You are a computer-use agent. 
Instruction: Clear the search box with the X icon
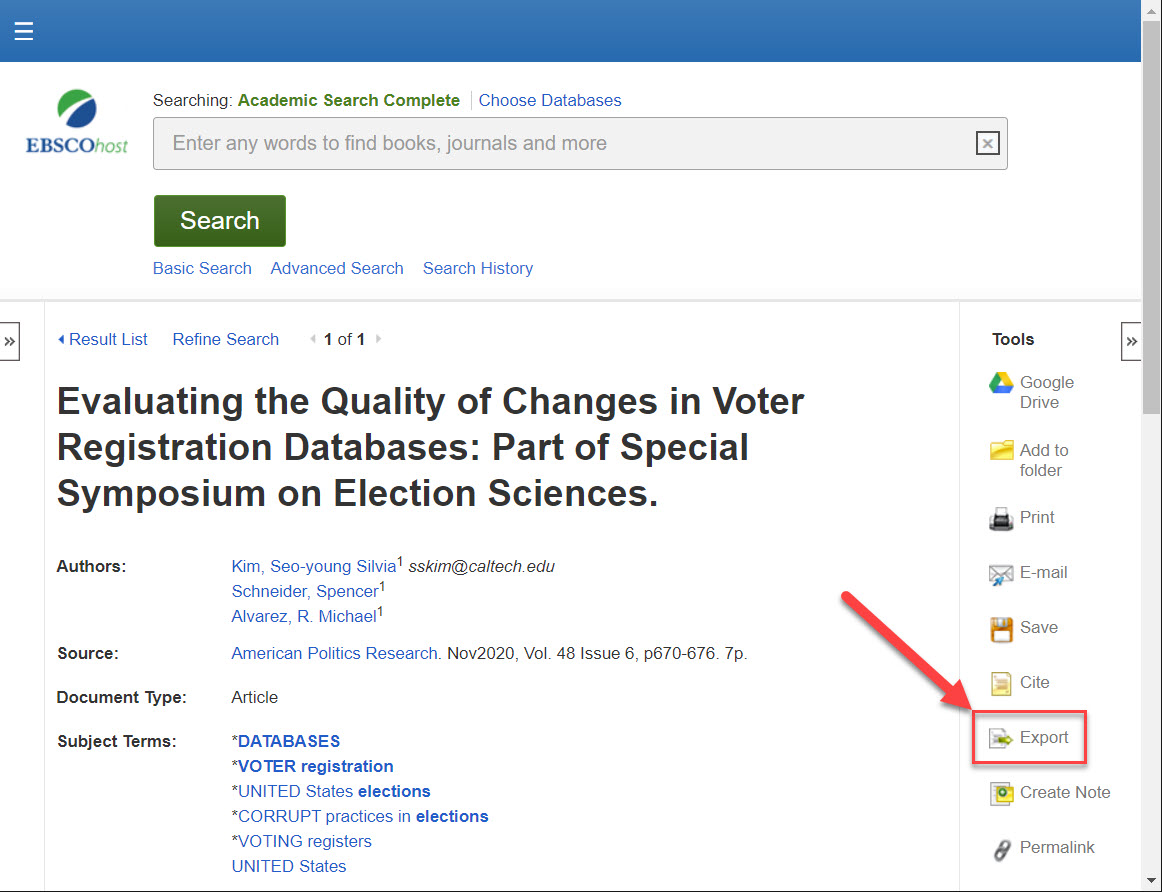tap(987, 143)
